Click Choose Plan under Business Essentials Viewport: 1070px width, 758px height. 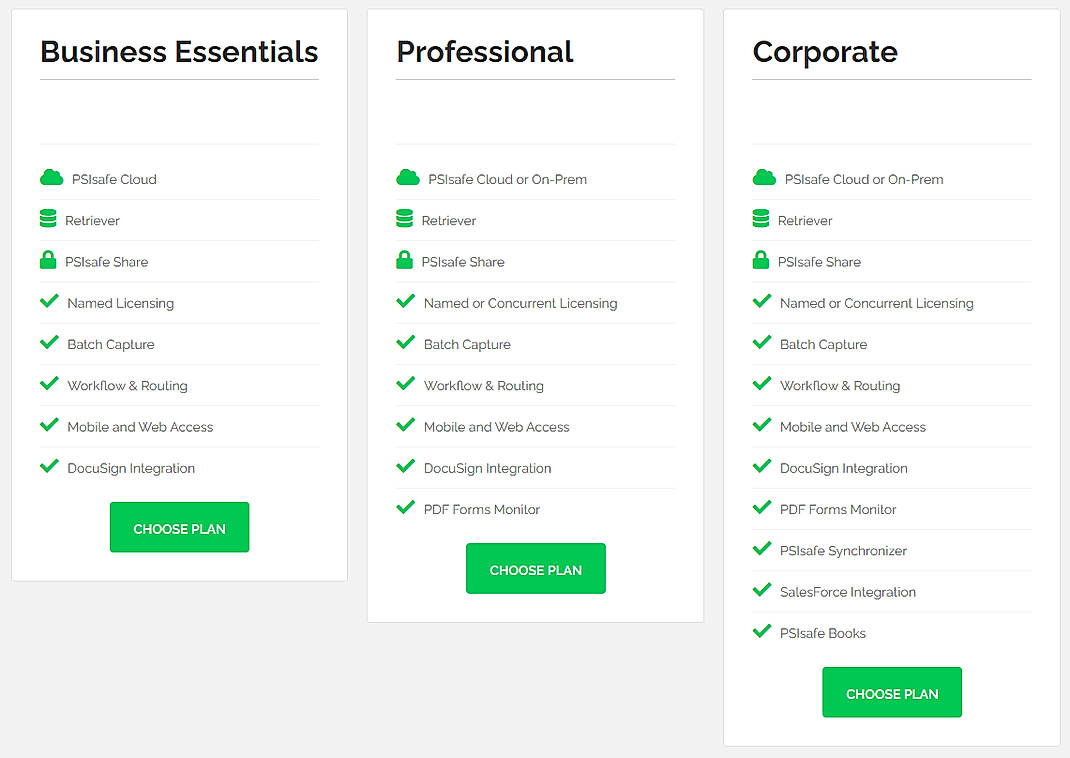click(179, 527)
